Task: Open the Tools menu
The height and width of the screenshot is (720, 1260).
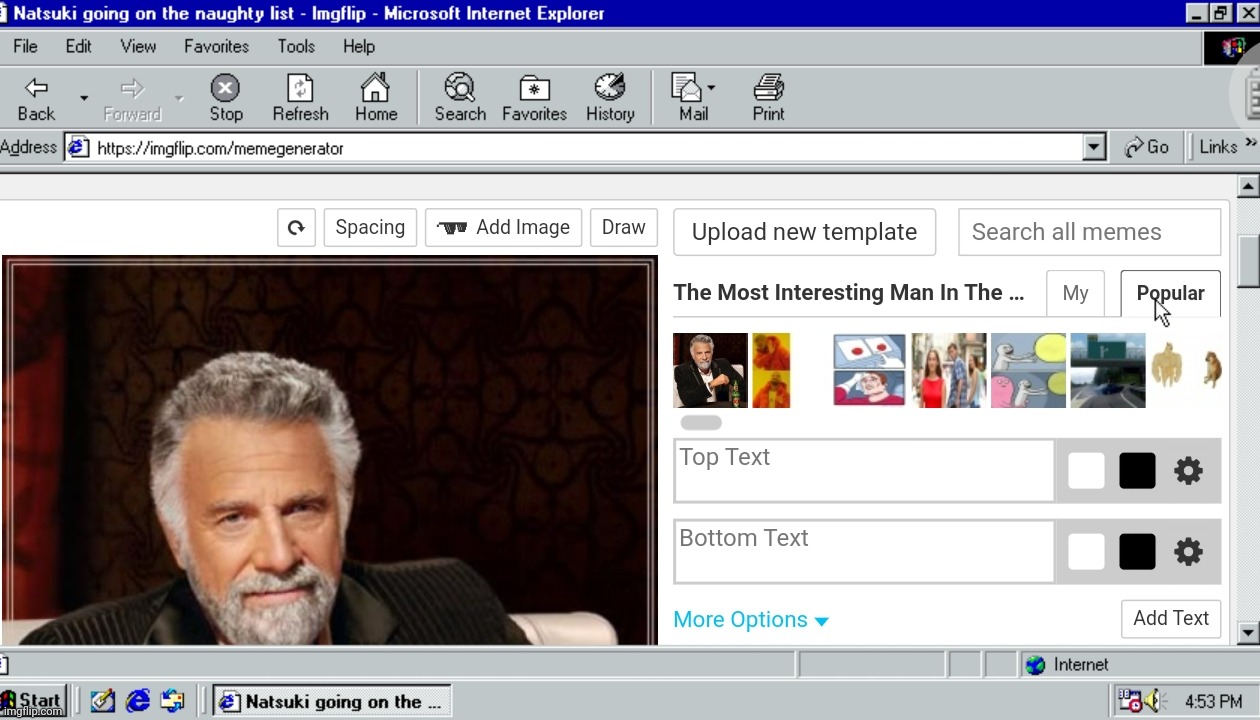Action: (x=296, y=46)
